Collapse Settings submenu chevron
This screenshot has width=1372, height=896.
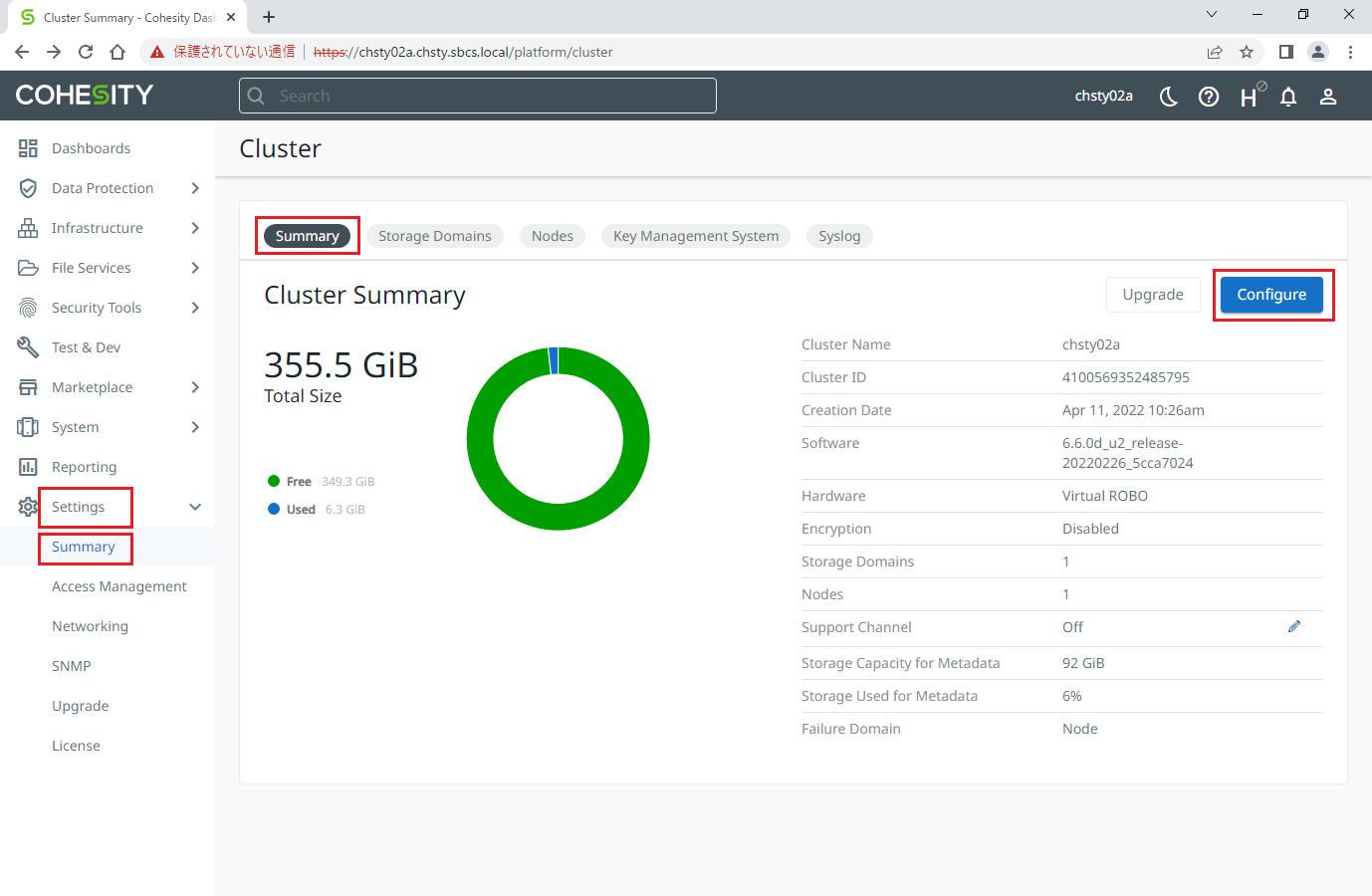pyautogui.click(x=195, y=507)
